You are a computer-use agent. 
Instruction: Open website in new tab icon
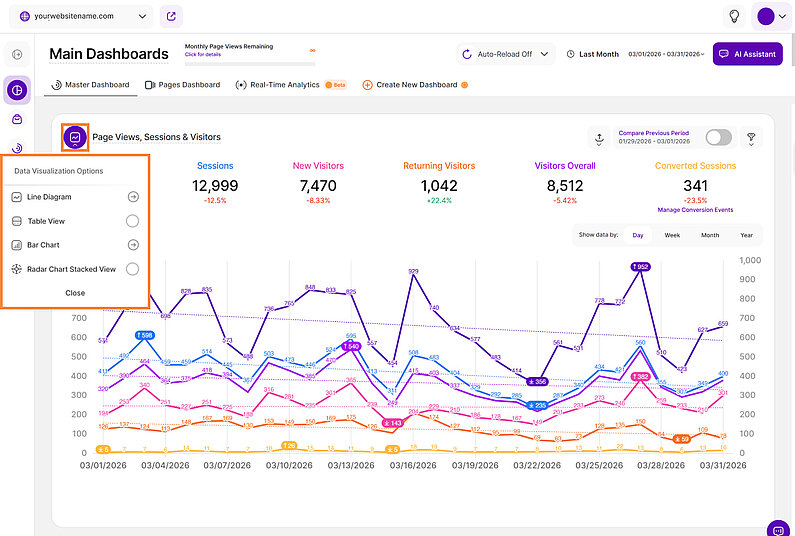pyautogui.click(x=171, y=16)
